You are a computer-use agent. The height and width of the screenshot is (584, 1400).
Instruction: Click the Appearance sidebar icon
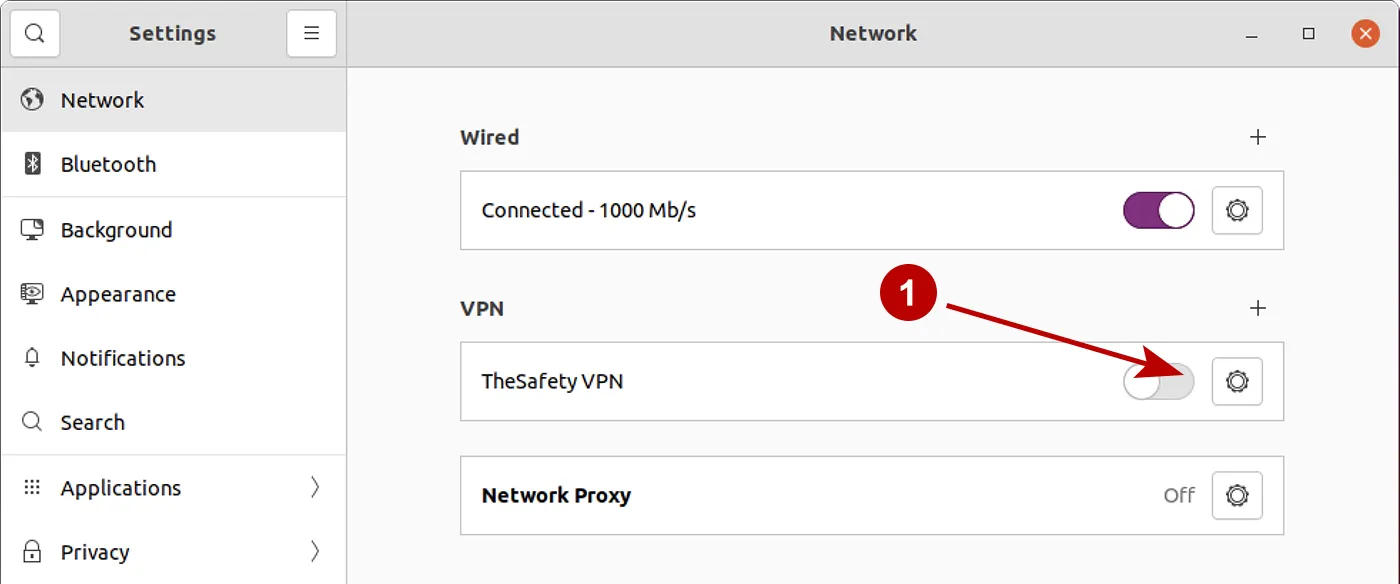coord(30,293)
